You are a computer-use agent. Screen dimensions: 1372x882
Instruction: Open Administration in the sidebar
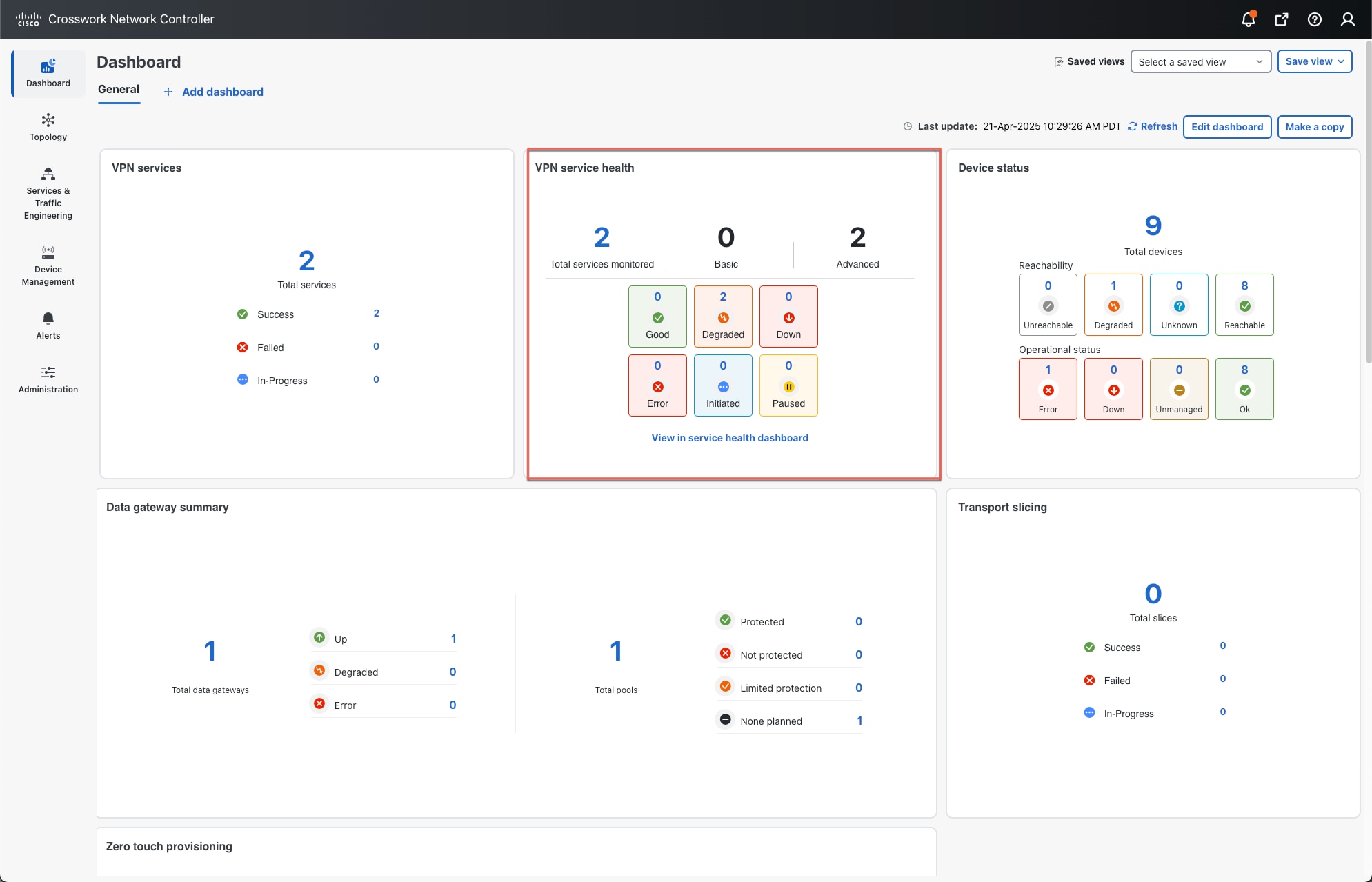[x=48, y=380]
